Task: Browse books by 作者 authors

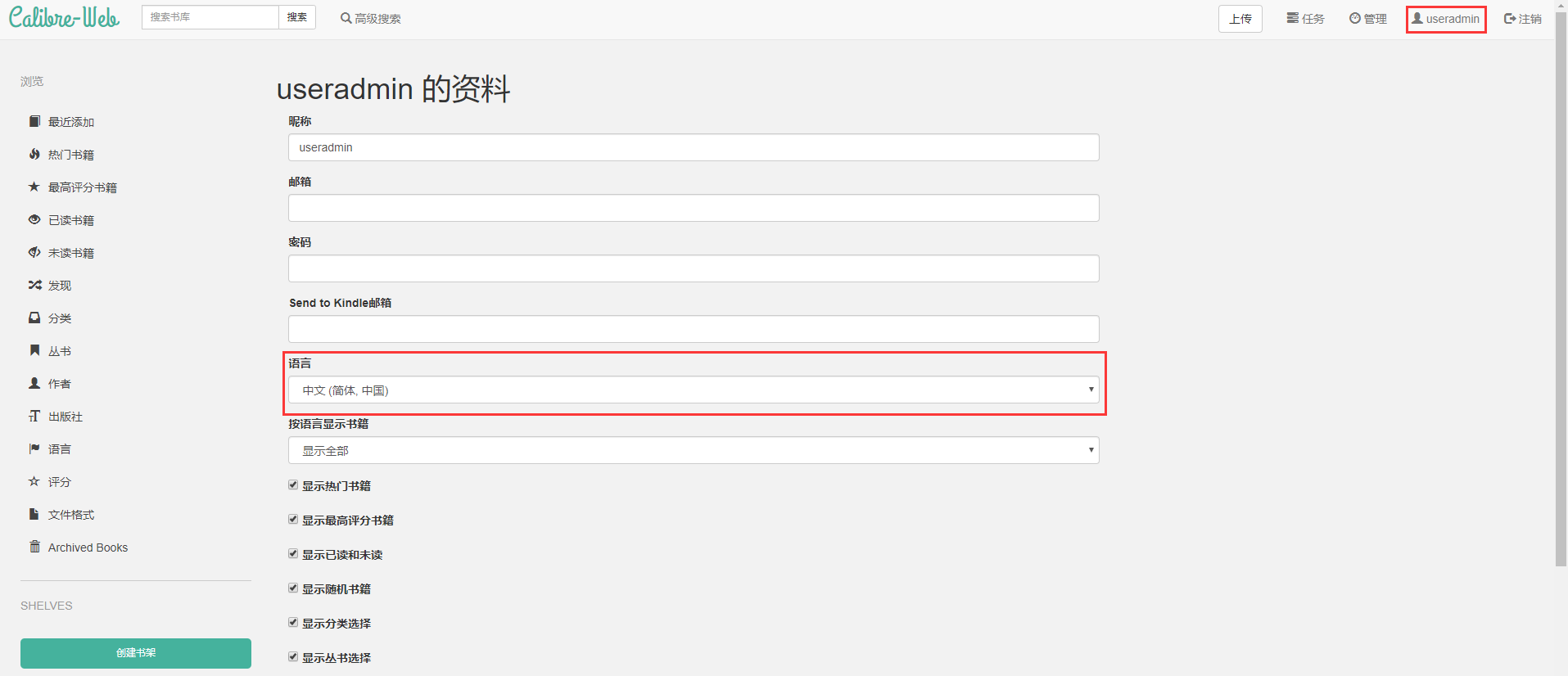Action: tap(59, 383)
